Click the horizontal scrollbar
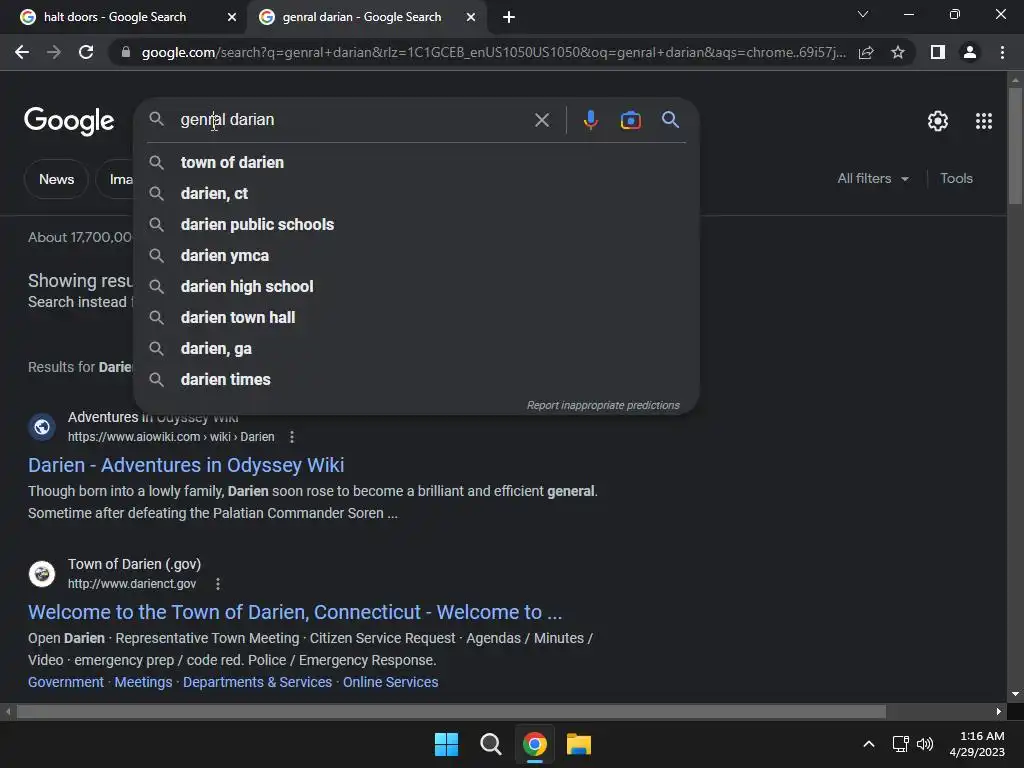This screenshot has width=1024, height=768. tap(451, 711)
